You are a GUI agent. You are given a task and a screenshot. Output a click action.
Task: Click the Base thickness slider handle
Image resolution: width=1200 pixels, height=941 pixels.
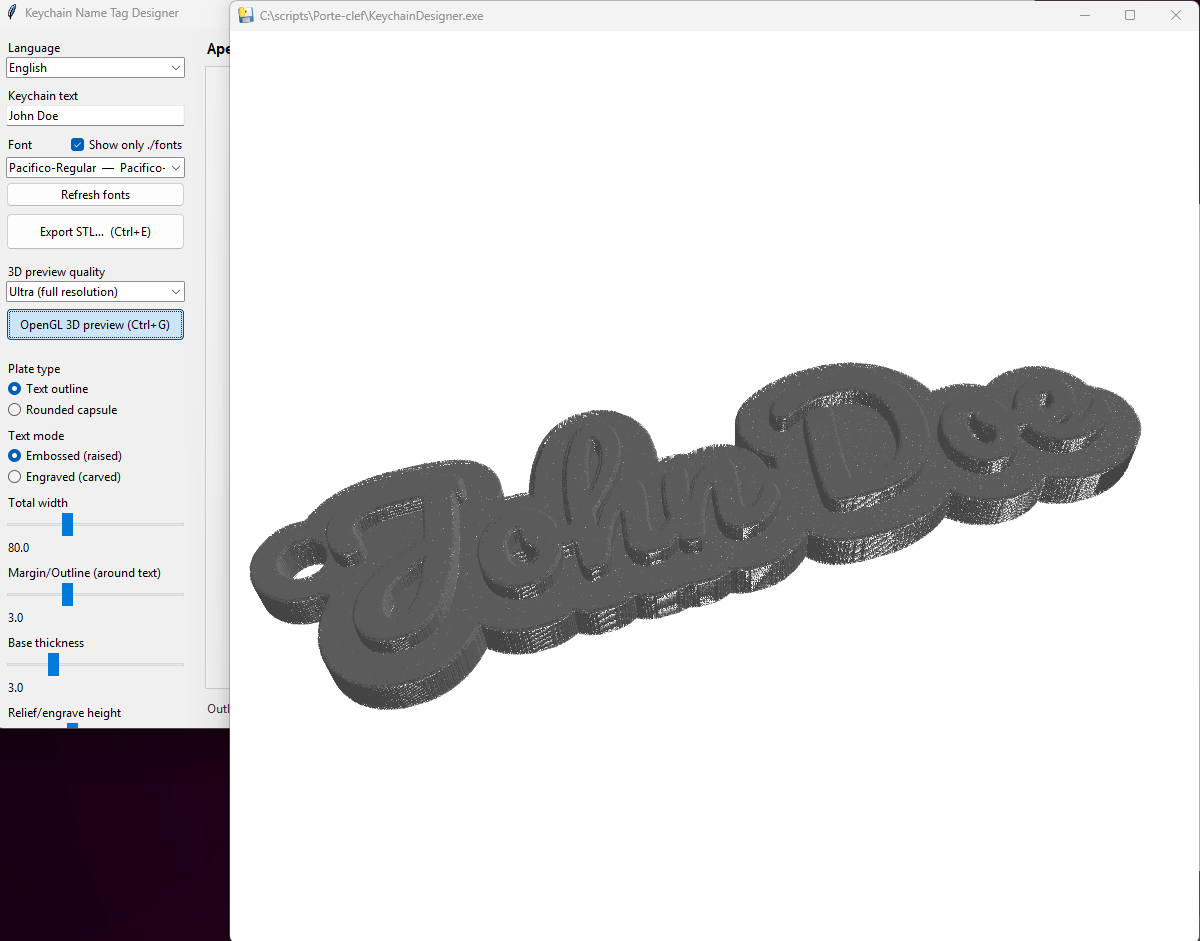coord(53,664)
